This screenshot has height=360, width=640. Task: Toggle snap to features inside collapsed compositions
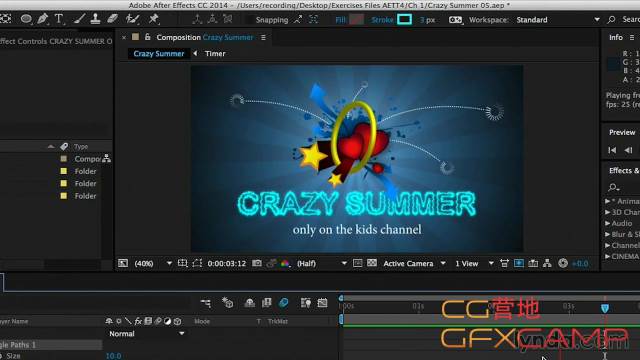click(x=313, y=19)
